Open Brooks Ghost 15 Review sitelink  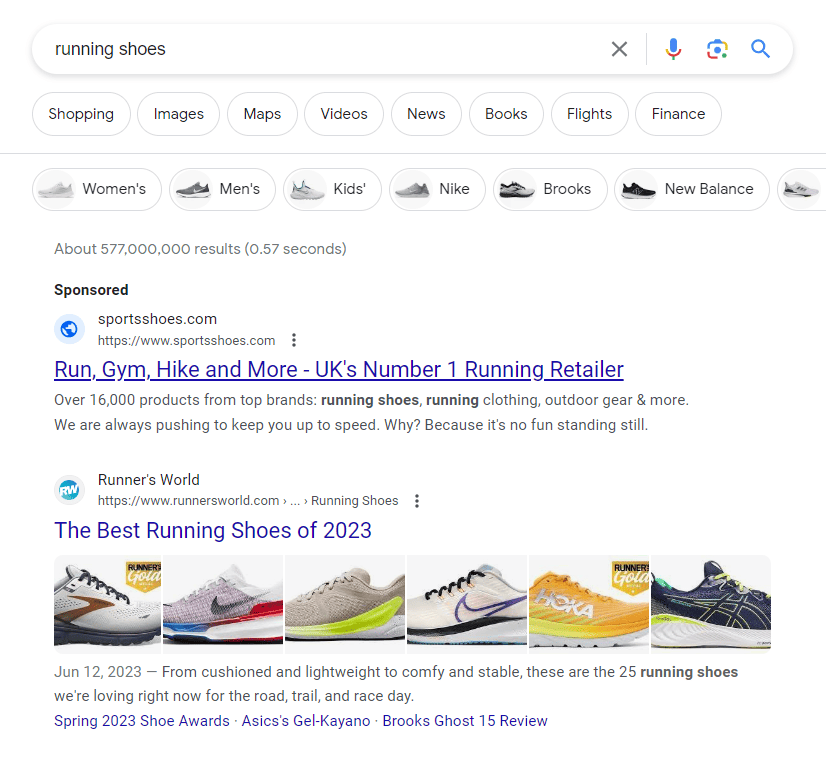point(465,720)
